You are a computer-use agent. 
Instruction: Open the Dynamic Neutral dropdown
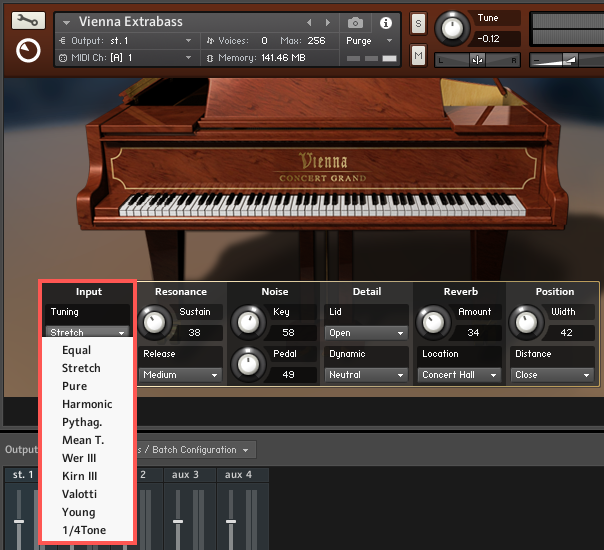click(x=366, y=374)
